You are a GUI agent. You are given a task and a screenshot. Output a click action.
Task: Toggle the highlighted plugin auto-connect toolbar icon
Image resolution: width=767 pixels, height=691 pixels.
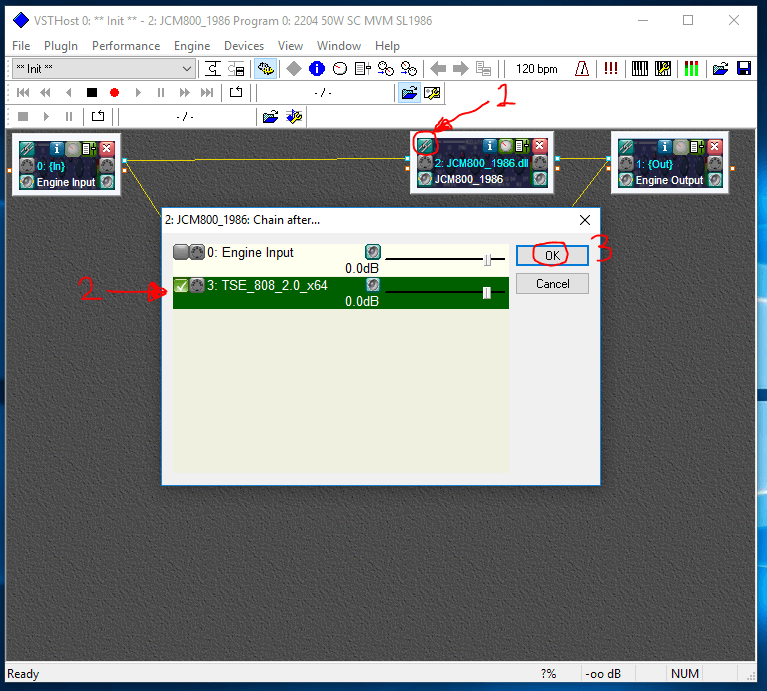266,68
